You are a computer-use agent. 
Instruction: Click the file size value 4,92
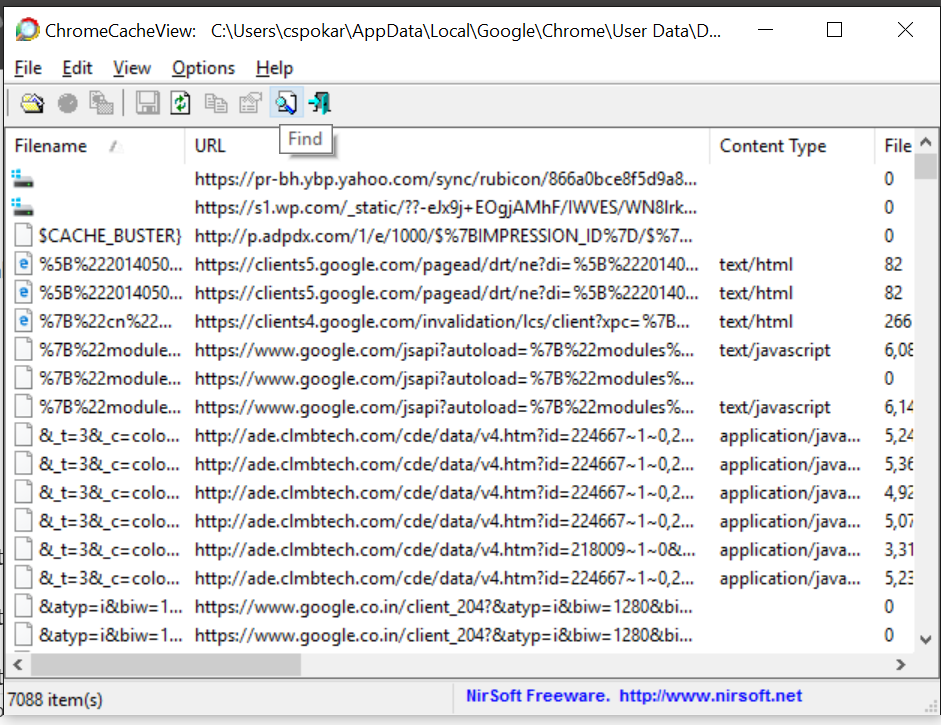pos(898,493)
